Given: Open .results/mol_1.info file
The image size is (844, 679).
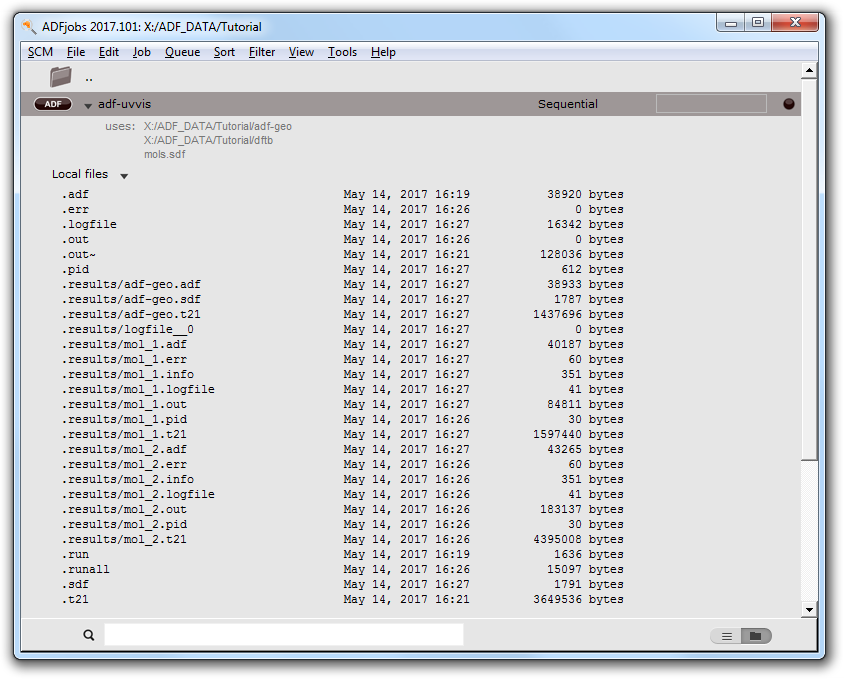Looking at the screenshot, I should 128,375.
